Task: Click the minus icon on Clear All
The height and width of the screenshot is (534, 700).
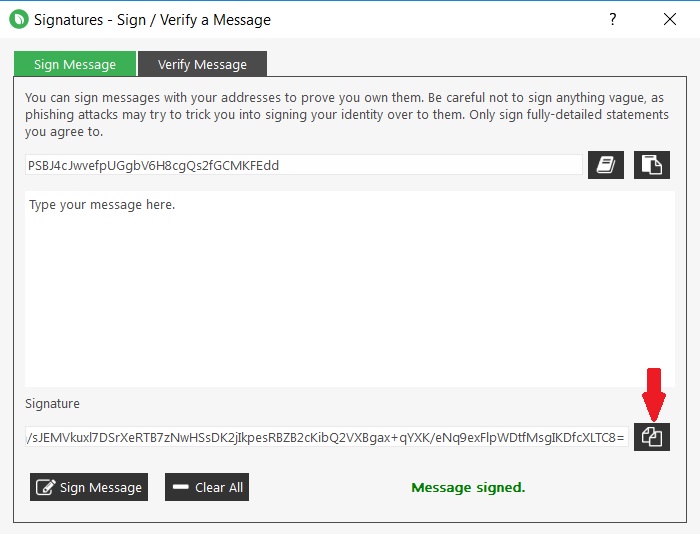Action: pyautogui.click(x=181, y=488)
